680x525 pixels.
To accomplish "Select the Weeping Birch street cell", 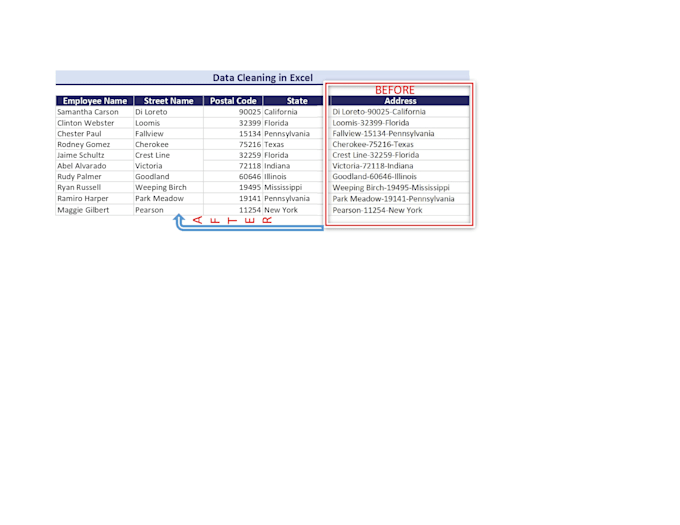I will 168,187.
